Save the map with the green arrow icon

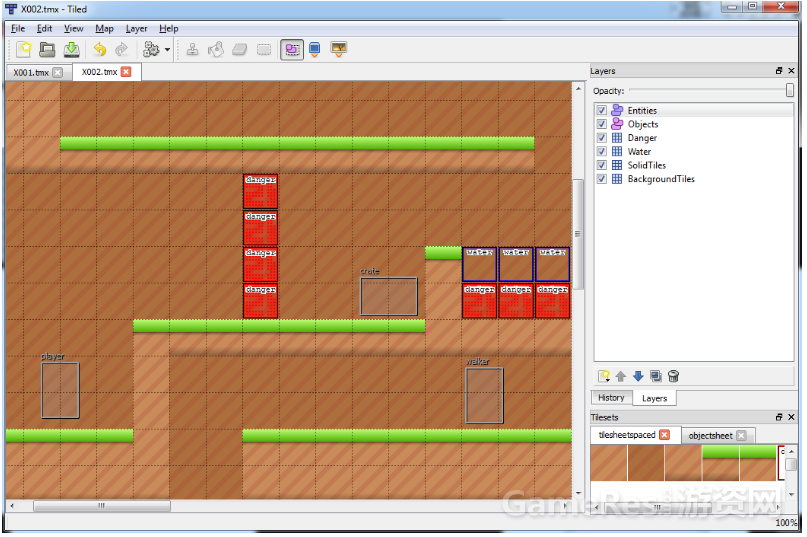(x=72, y=49)
